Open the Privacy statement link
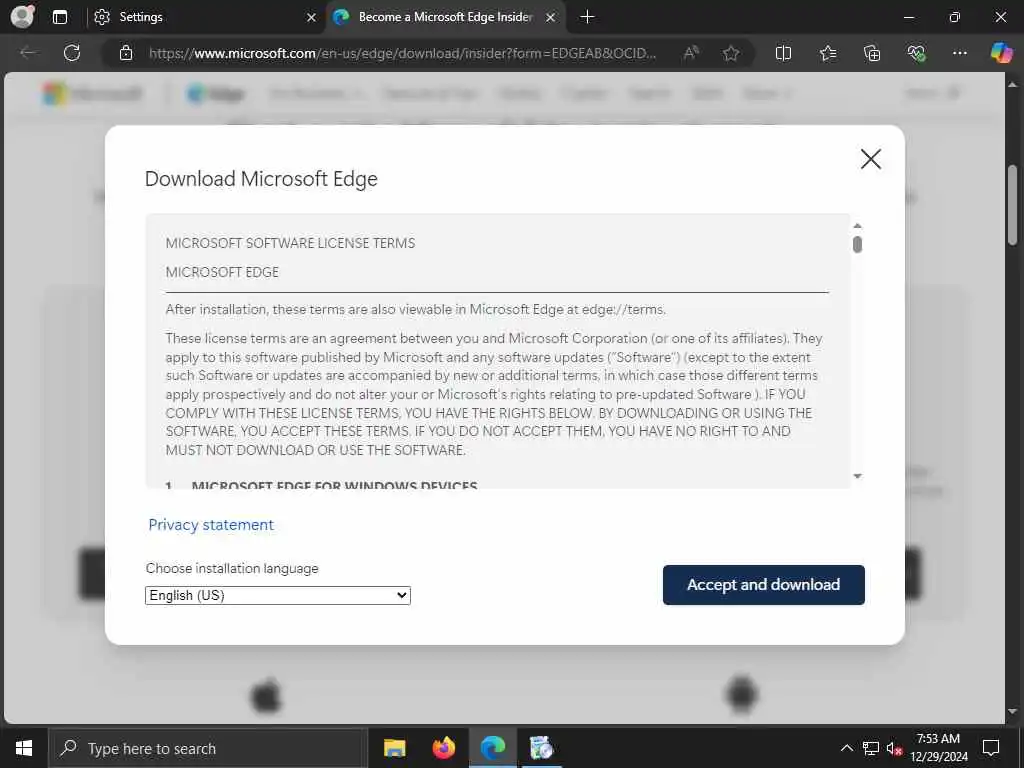Screen dimensions: 1024x768 (x=211, y=524)
